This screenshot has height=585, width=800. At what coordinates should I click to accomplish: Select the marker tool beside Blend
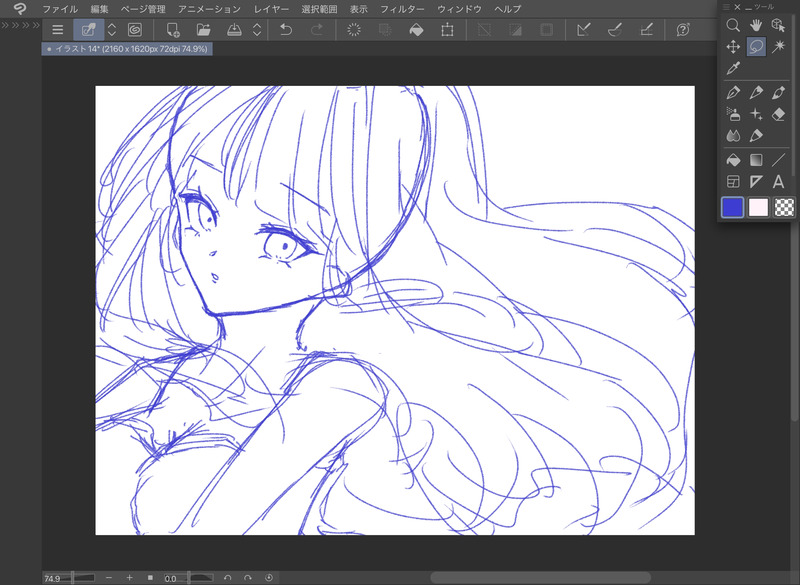point(756,136)
